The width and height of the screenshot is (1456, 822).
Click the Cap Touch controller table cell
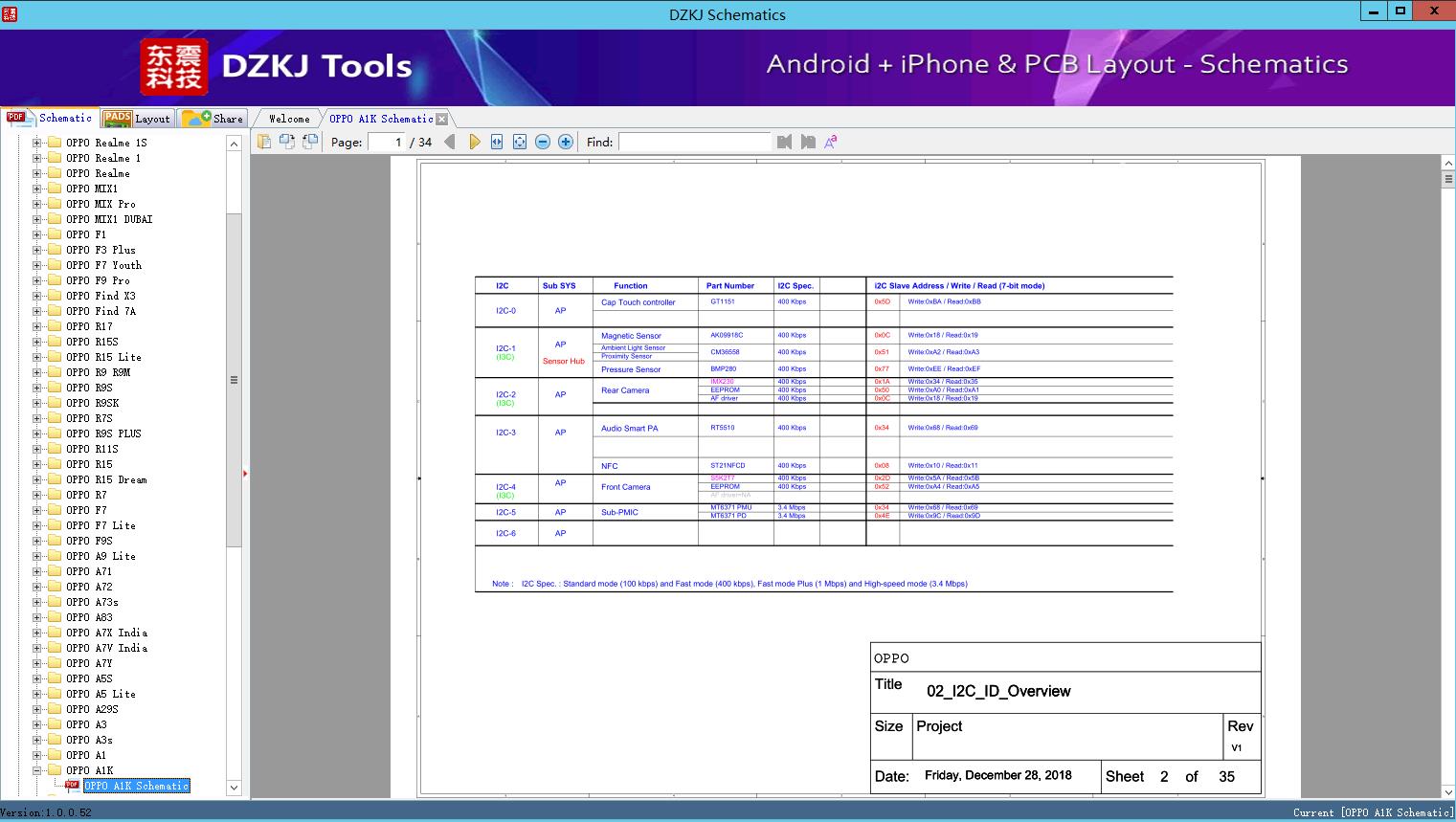pos(638,302)
